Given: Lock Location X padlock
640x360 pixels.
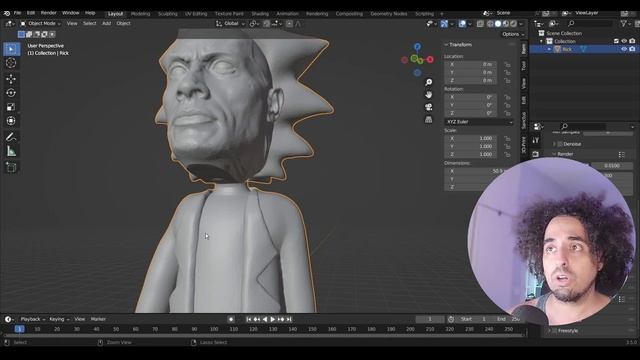Looking at the screenshot, I should tap(507, 64).
